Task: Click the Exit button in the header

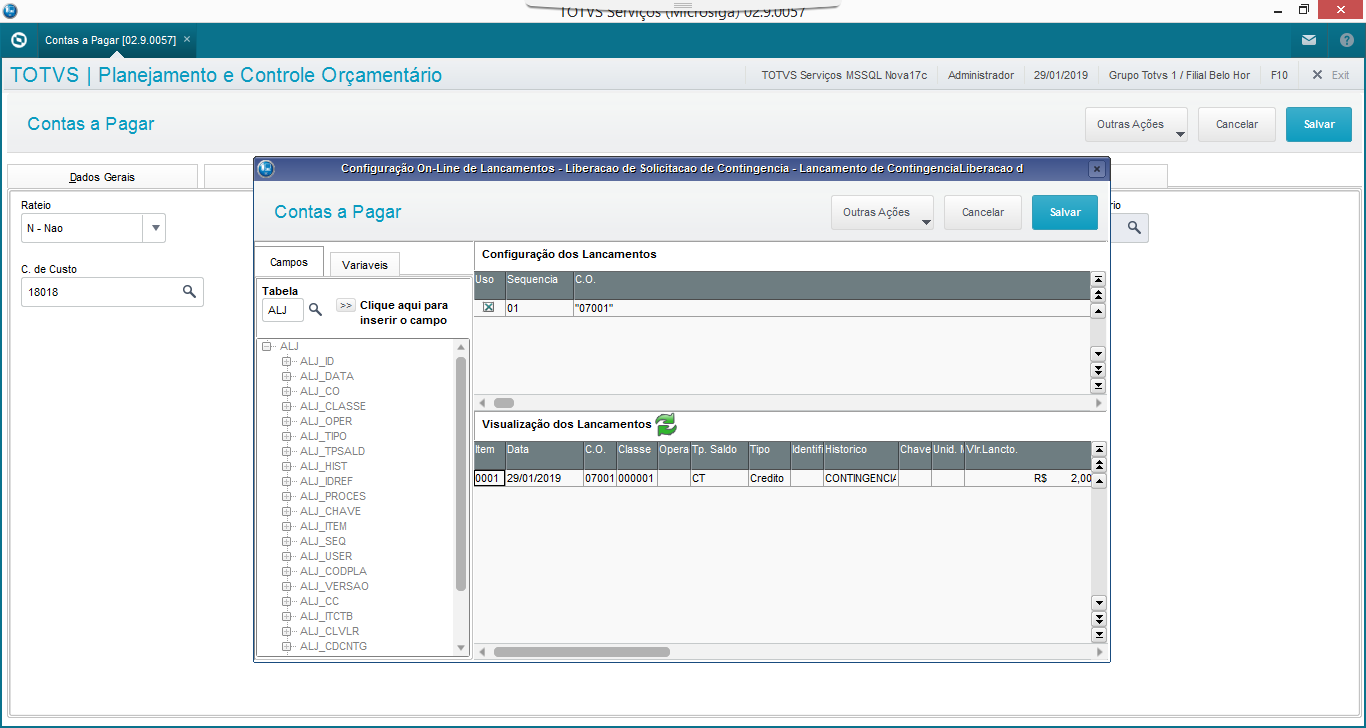Action: pos(1331,75)
